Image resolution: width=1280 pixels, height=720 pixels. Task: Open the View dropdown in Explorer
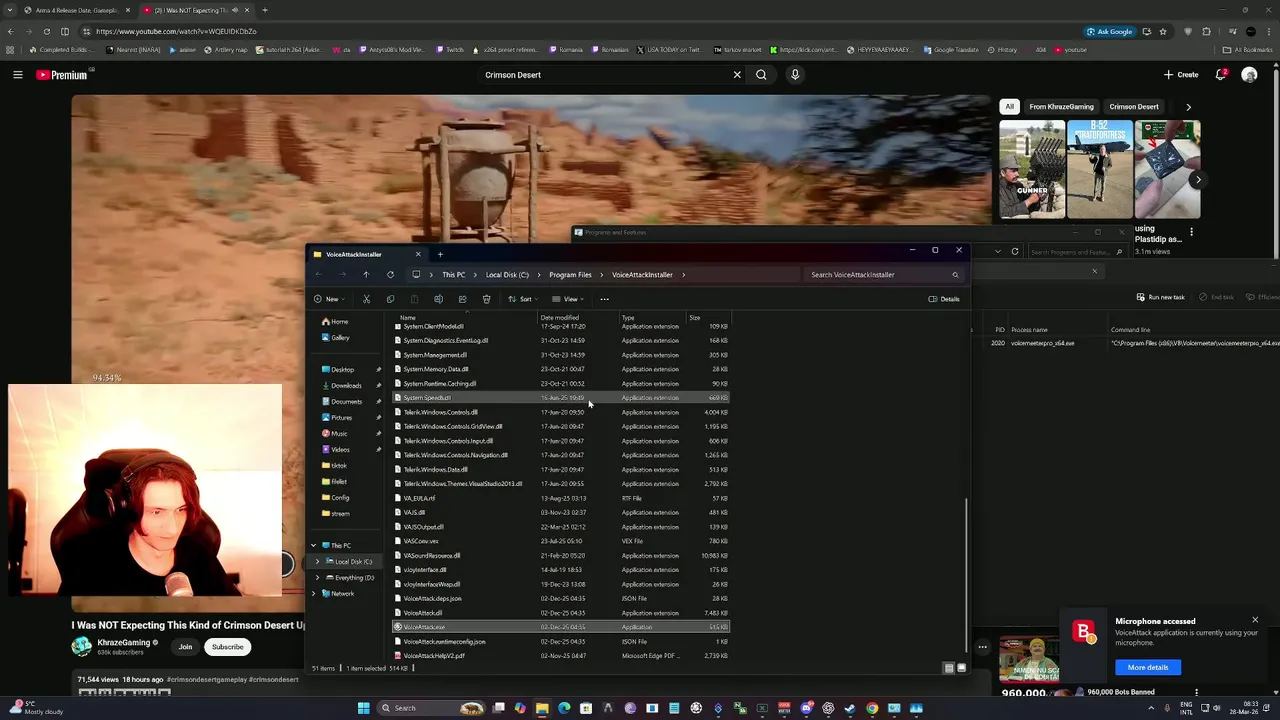568,299
